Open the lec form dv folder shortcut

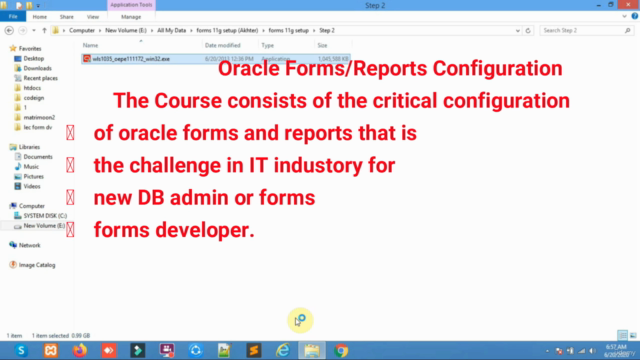coord(38,127)
